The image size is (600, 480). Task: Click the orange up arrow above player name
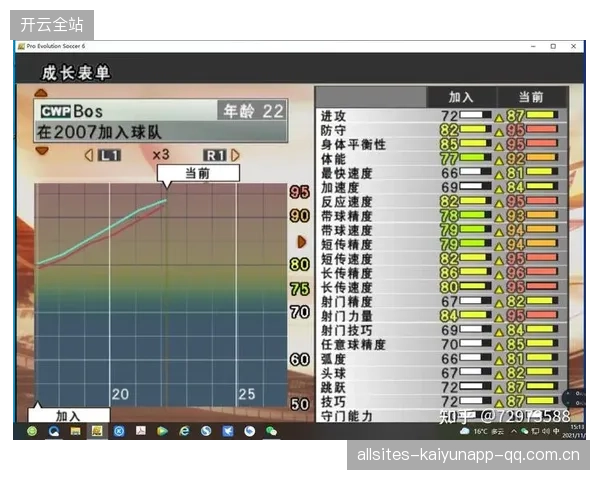coord(41,93)
